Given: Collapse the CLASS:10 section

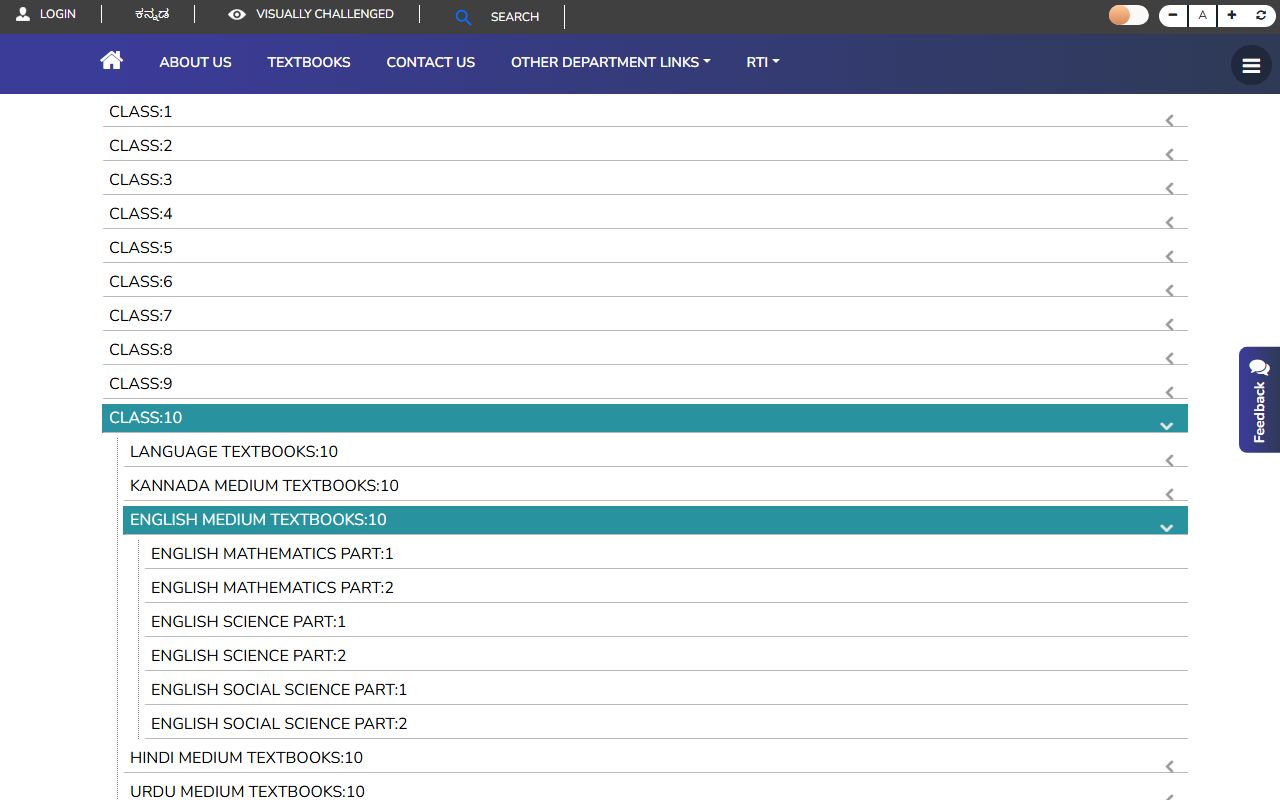Looking at the screenshot, I should [645, 418].
